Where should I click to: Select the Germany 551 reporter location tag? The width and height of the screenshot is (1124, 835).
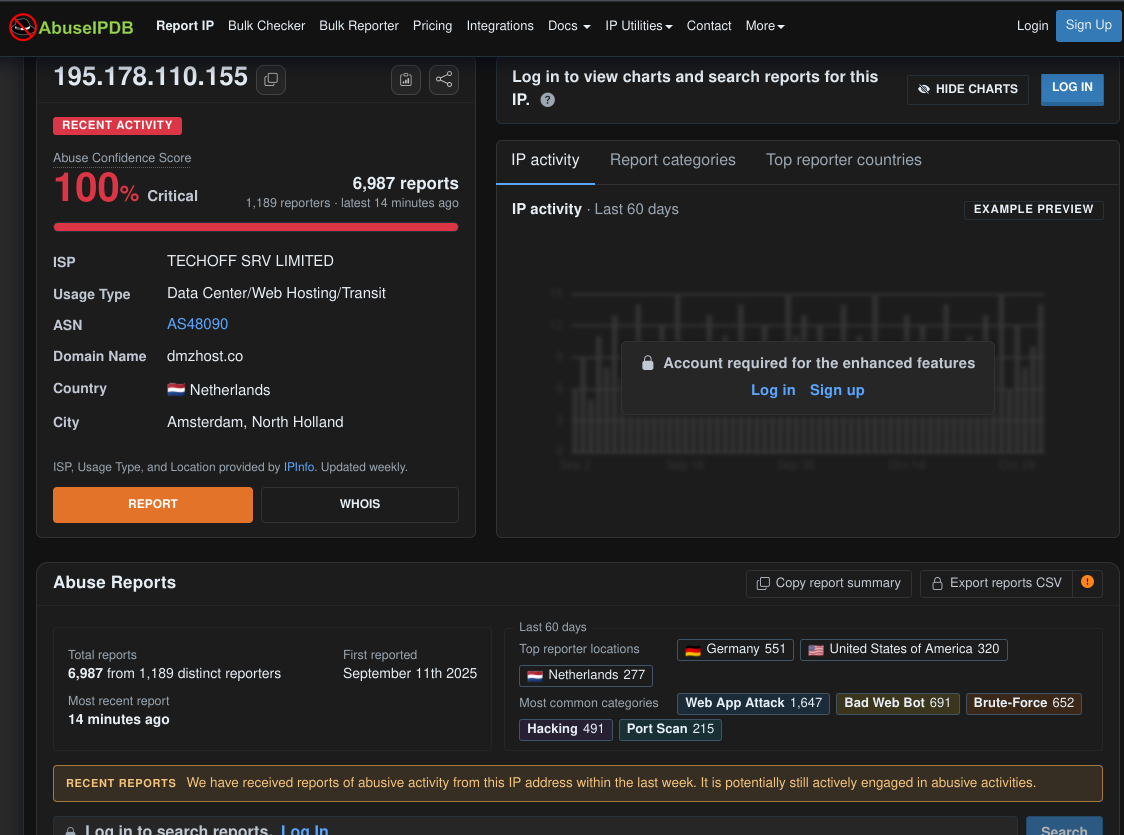tap(735, 649)
